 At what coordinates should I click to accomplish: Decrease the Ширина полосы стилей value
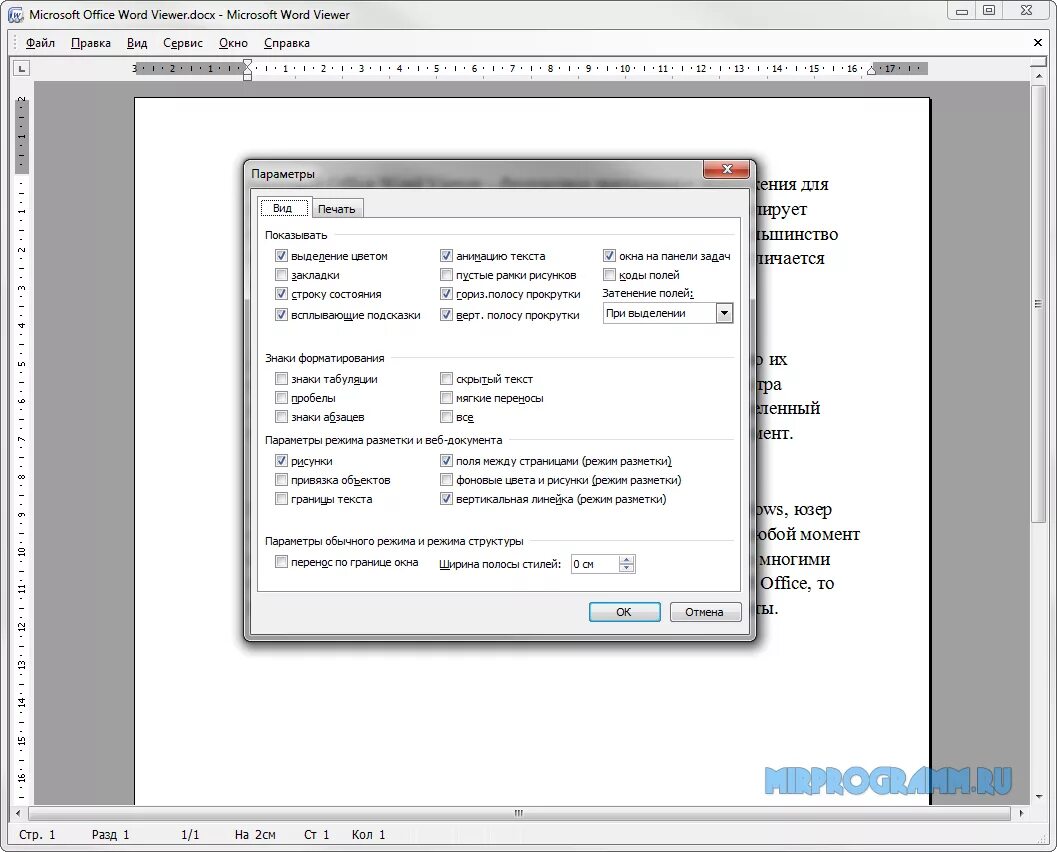point(627,568)
